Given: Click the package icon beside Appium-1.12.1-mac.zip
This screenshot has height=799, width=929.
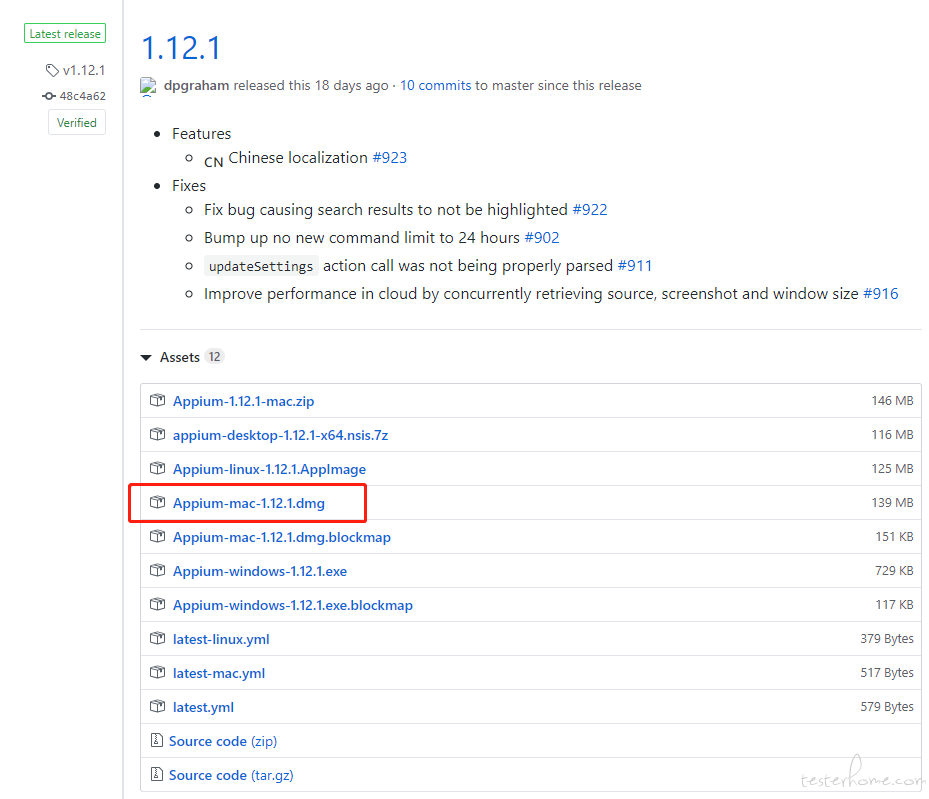Looking at the screenshot, I should pyautogui.click(x=157, y=400).
